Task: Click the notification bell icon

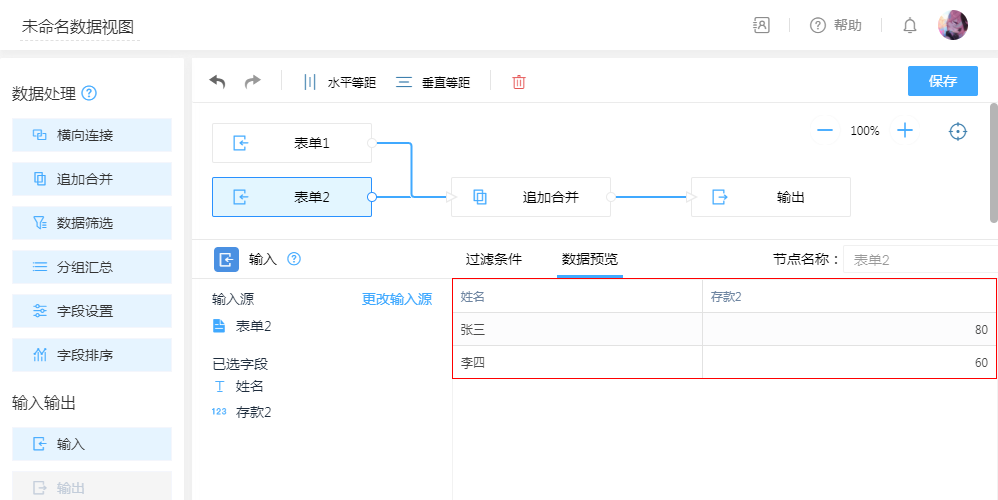Action: 909,26
